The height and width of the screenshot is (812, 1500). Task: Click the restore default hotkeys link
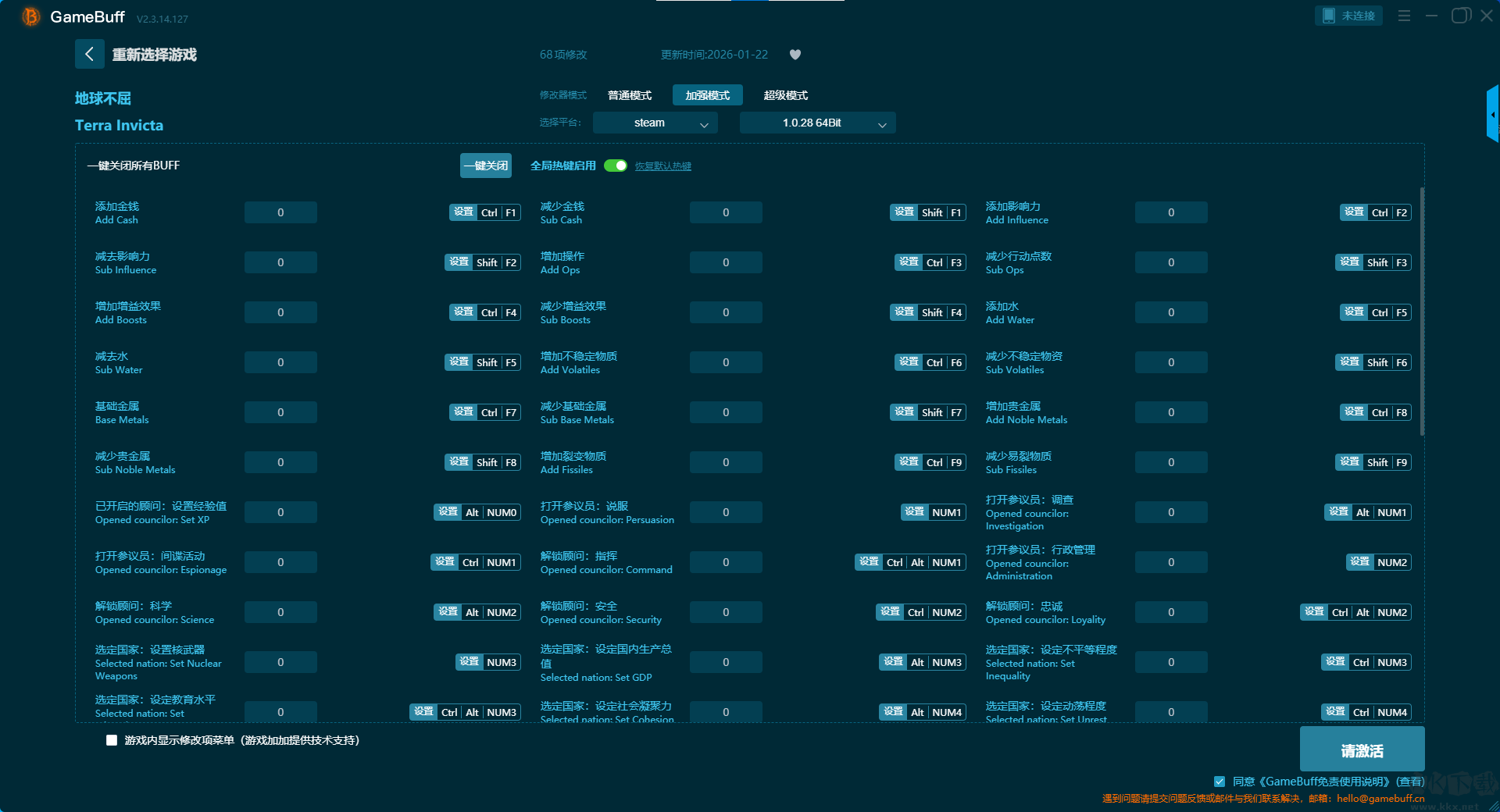click(662, 166)
